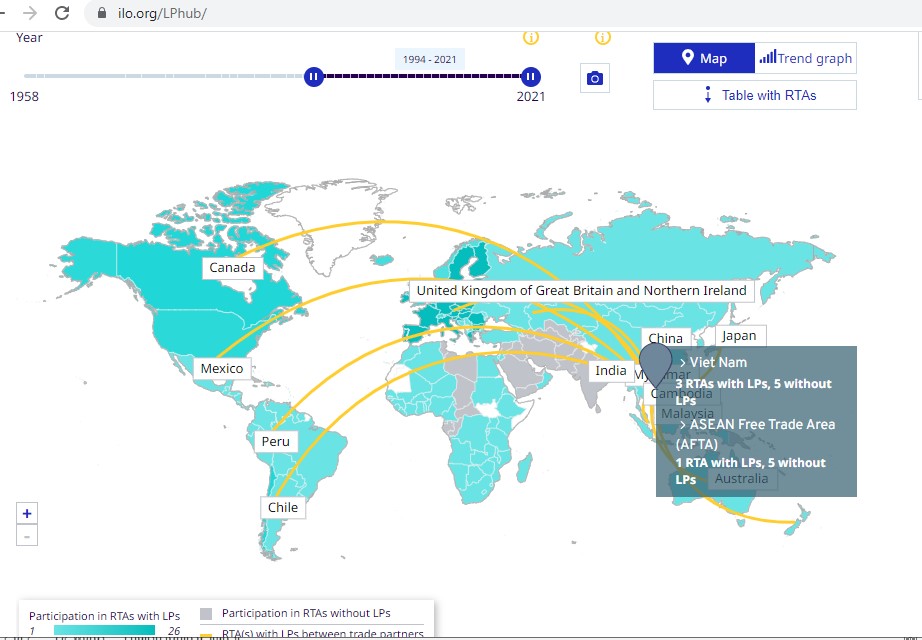The width and height of the screenshot is (922, 640).
Task: Click the right year slider handle at 2021
Action: click(531, 76)
